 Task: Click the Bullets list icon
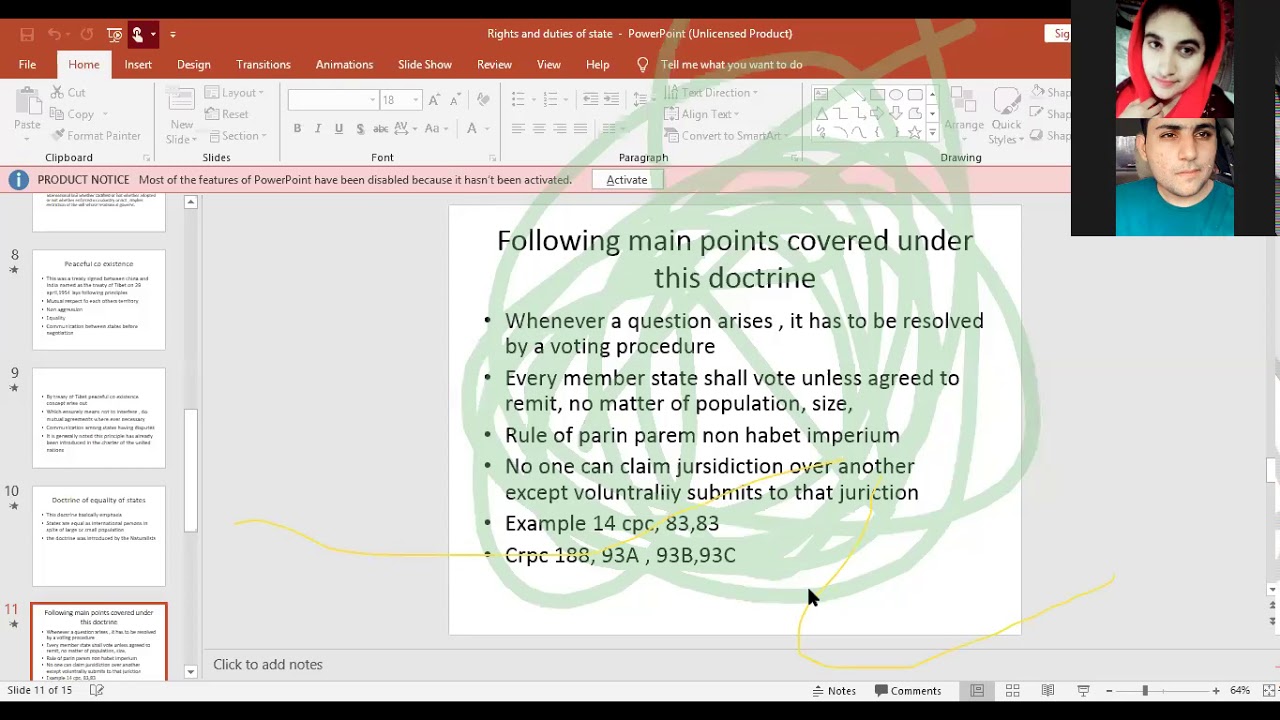coord(518,99)
